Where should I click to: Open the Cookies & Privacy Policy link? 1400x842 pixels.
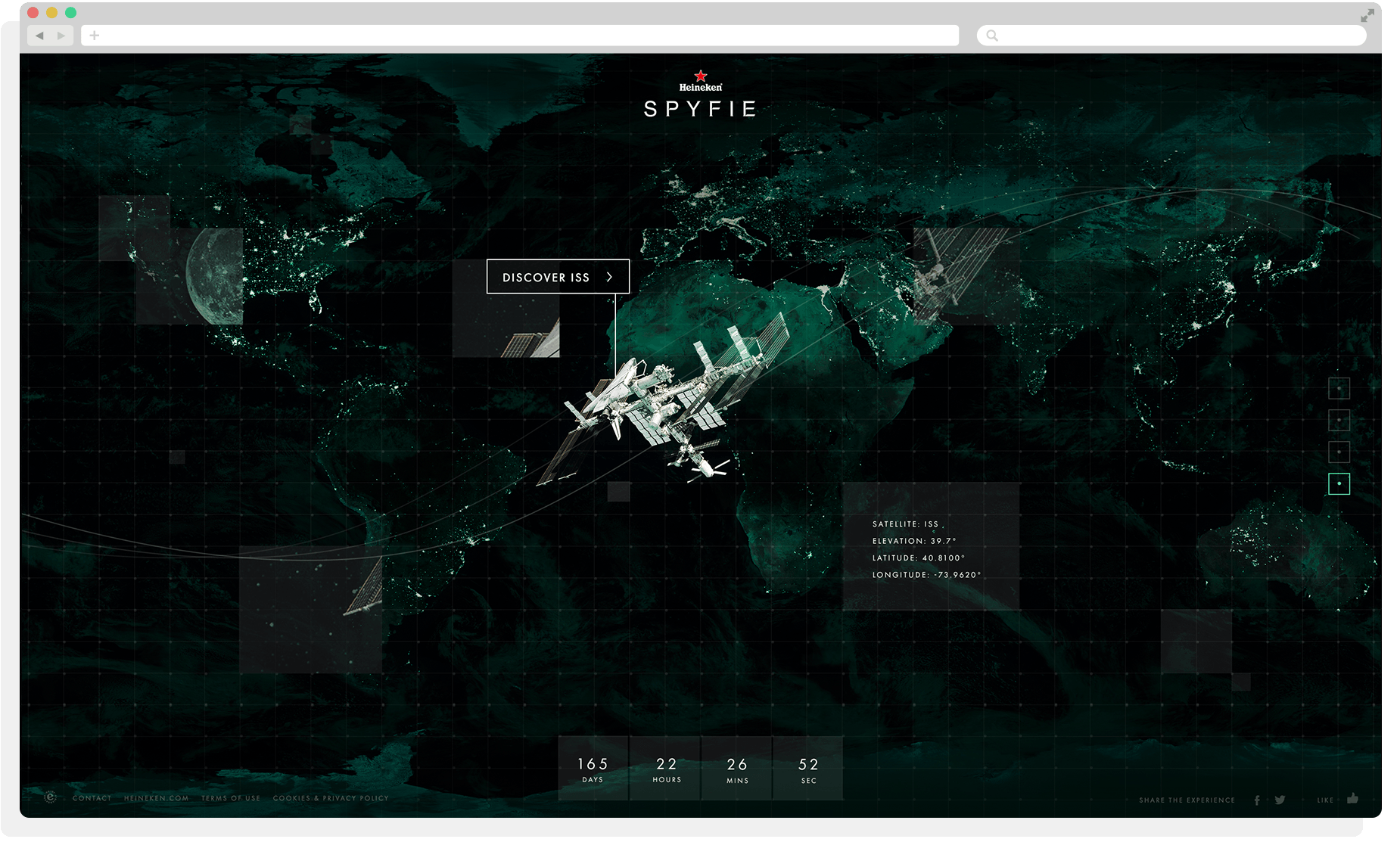click(331, 798)
